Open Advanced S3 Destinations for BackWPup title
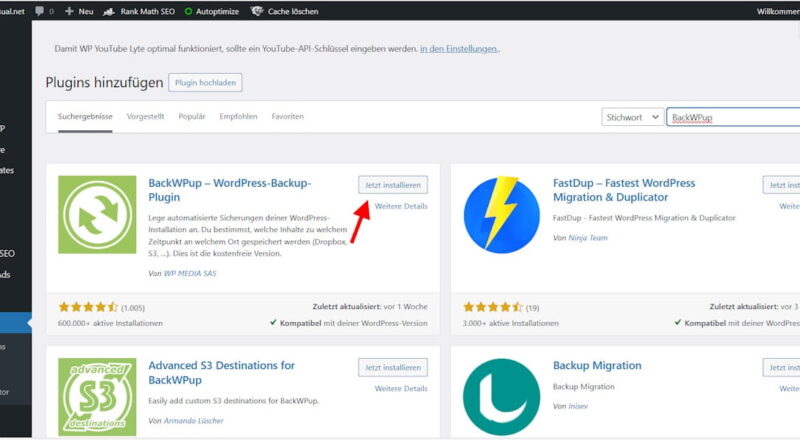Viewport: 800px width, 440px height. [x=221, y=373]
